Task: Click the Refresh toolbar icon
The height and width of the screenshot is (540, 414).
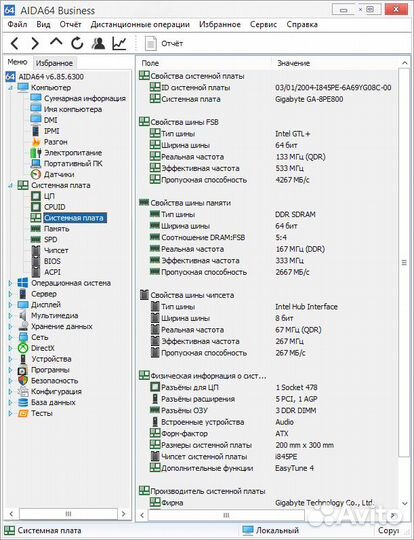Action: (77, 43)
